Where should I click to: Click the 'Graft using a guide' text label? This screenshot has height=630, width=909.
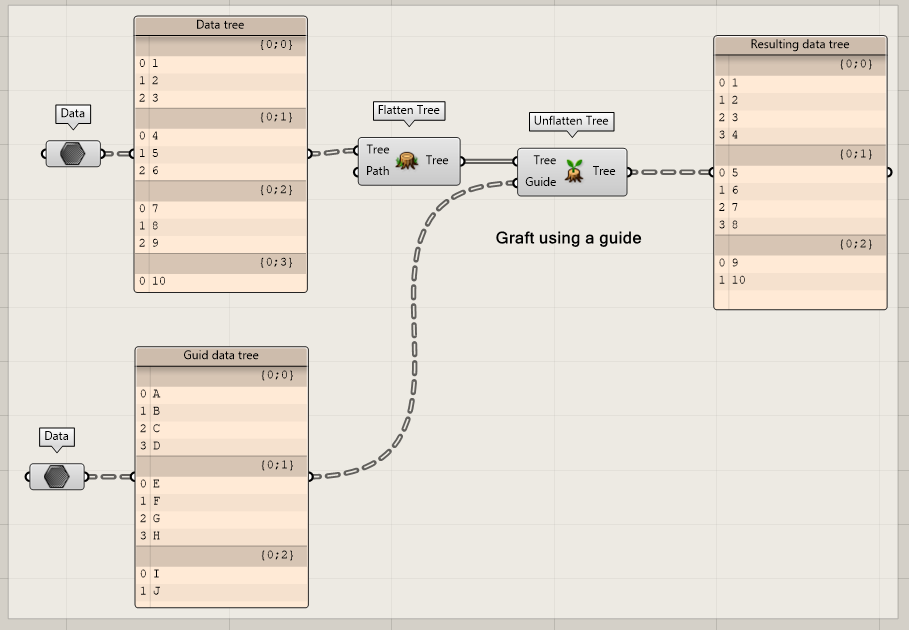[568, 239]
